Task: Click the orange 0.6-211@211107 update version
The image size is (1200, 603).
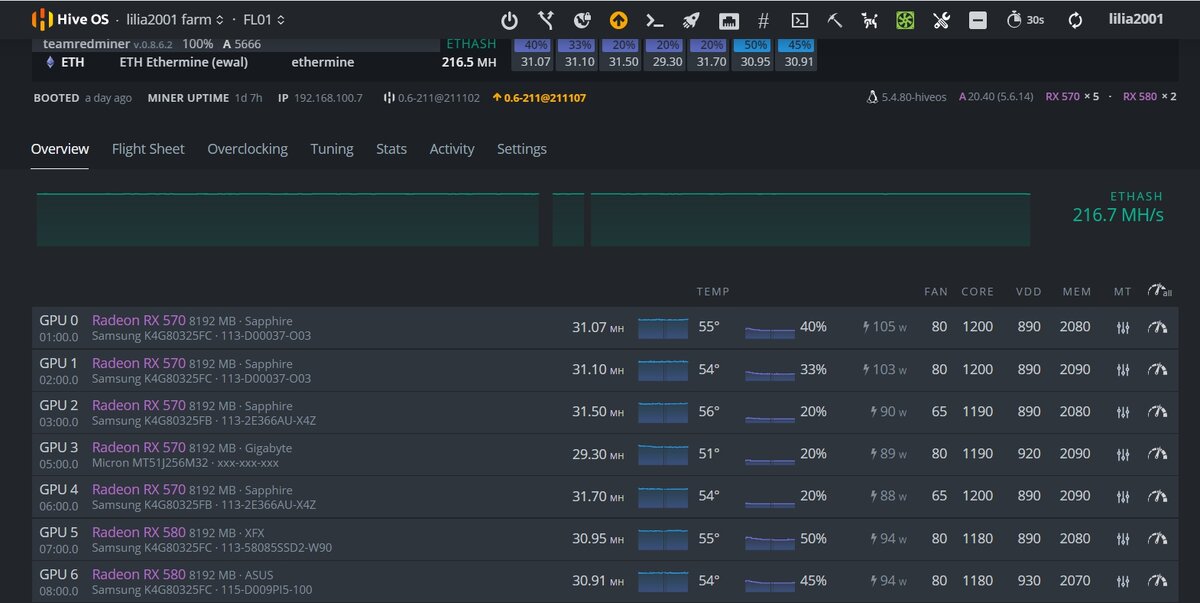Action: click(539, 98)
